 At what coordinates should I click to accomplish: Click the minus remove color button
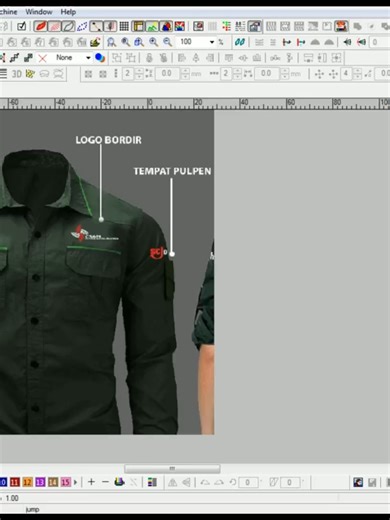(x=105, y=482)
